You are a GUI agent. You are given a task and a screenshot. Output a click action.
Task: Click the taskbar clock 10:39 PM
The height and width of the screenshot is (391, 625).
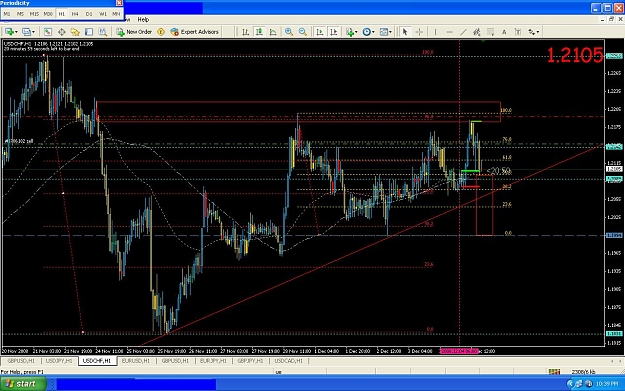click(x=607, y=384)
